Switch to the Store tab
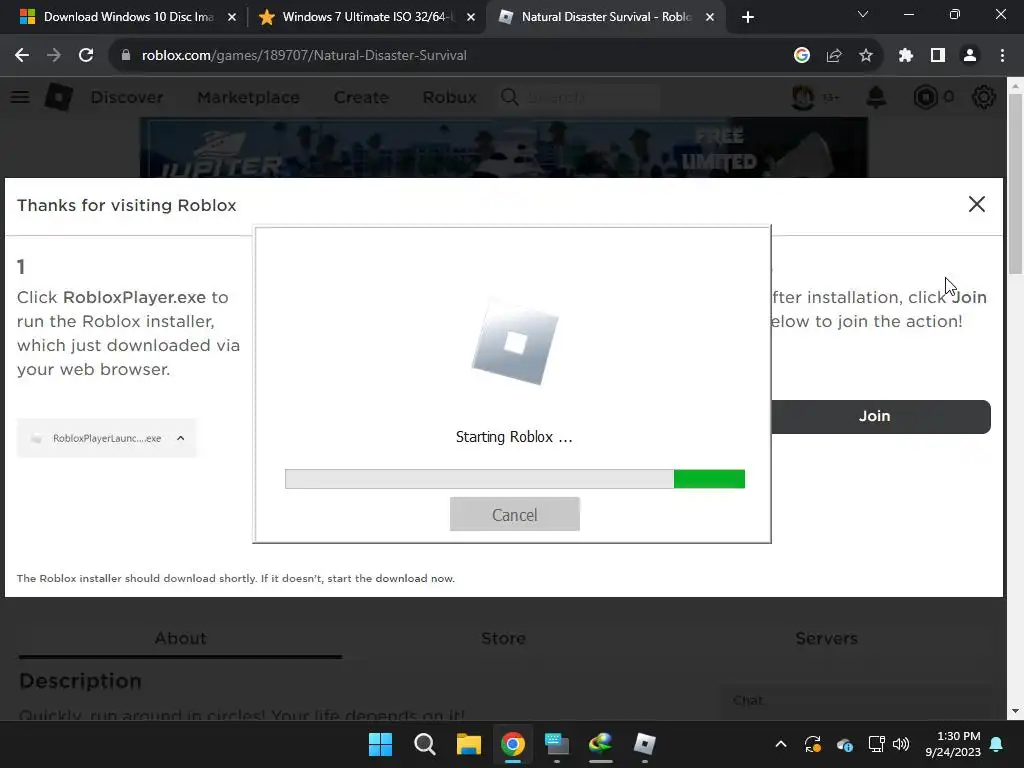1024x768 pixels. [504, 638]
